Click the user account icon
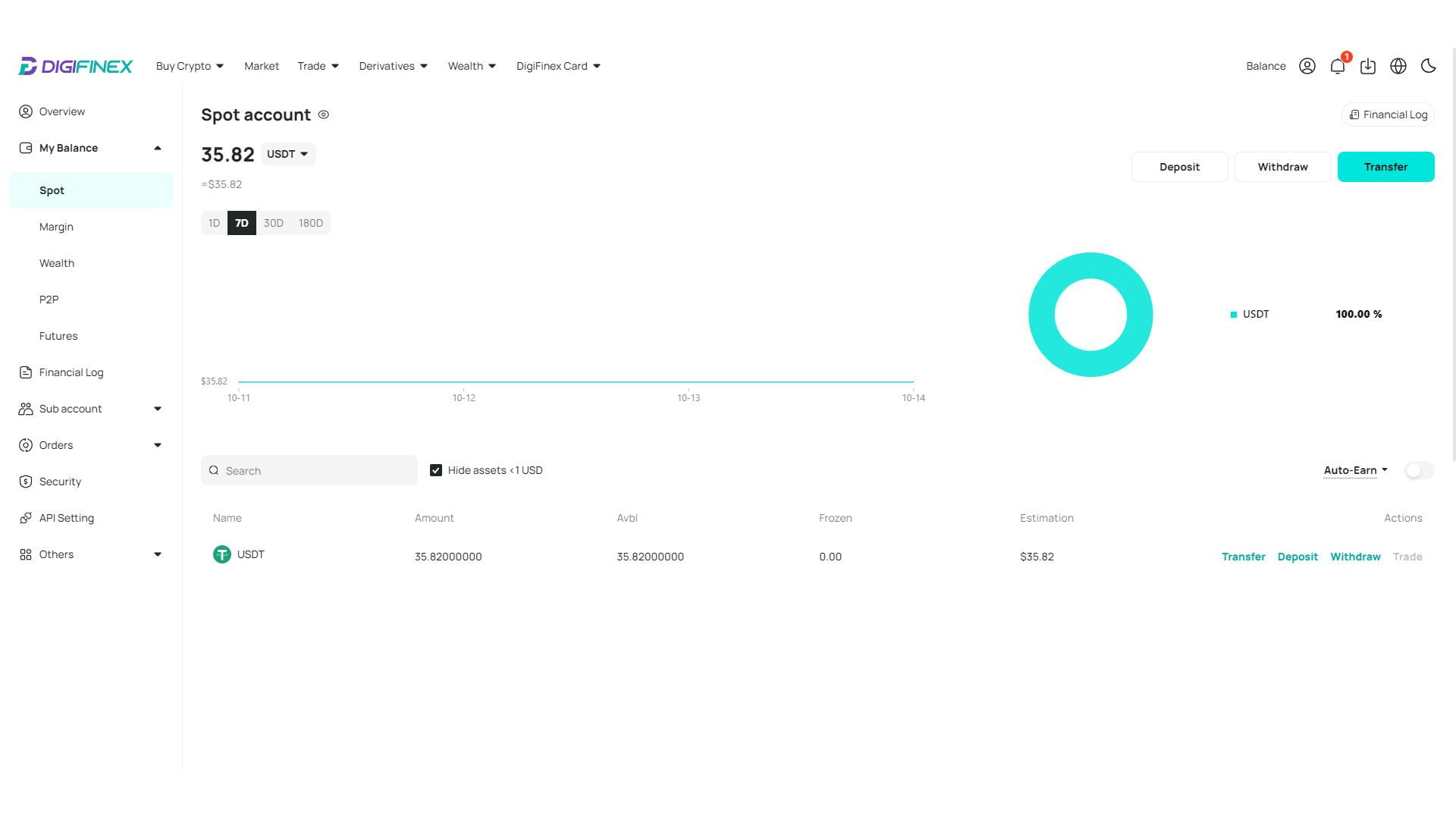This screenshot has height=819, width=1456. (1308, 66)
